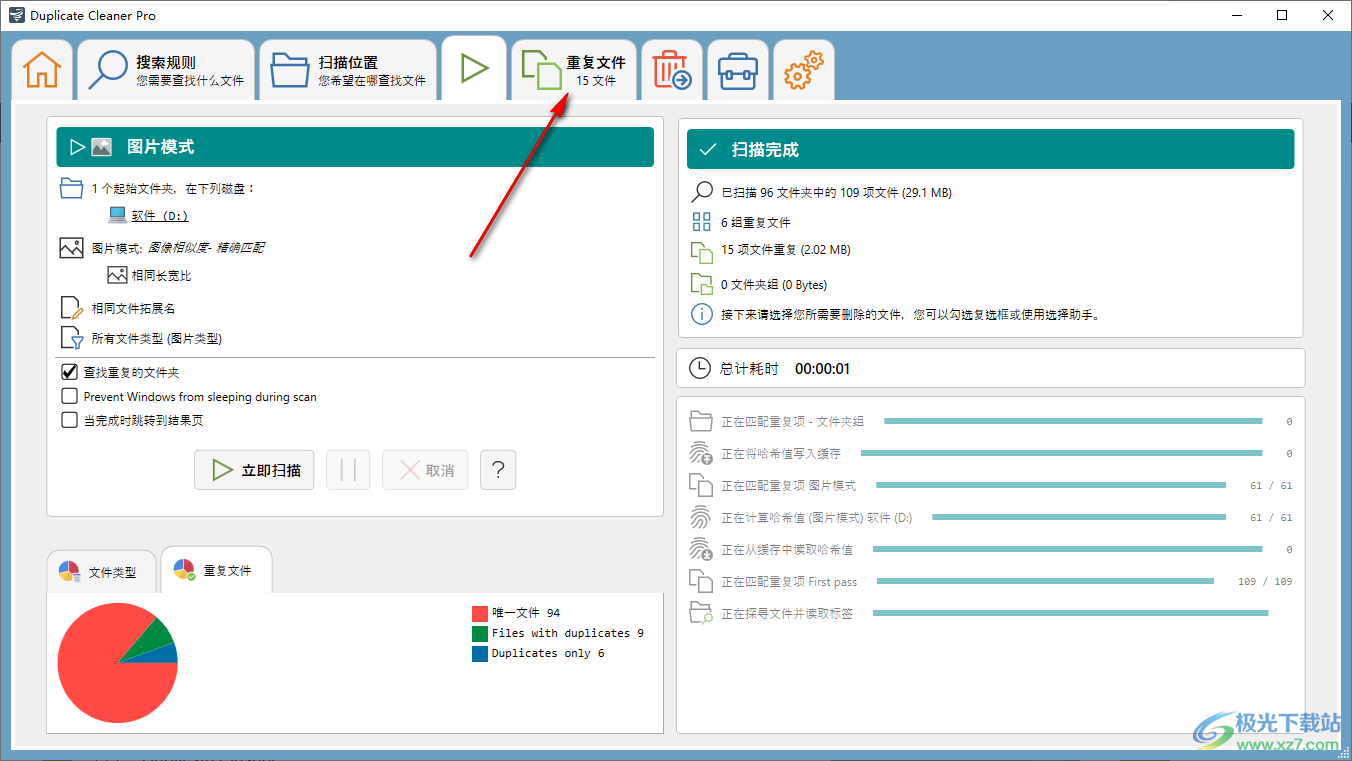Click the blue Duplicates only swatch
The height and width of the screenshot is (761, 1352).
480,653
